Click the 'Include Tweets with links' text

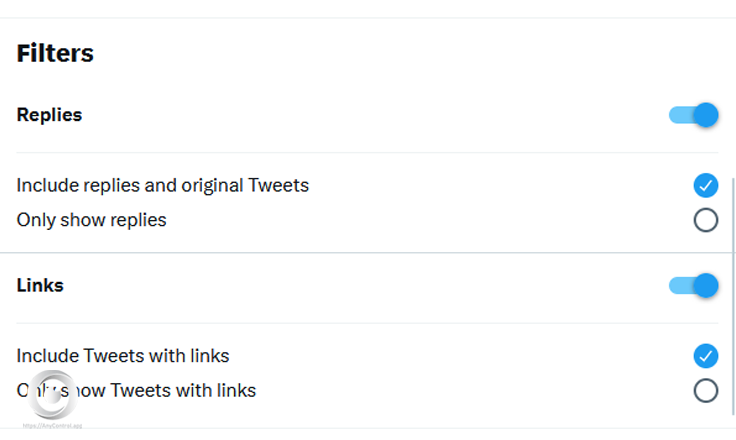123,355
